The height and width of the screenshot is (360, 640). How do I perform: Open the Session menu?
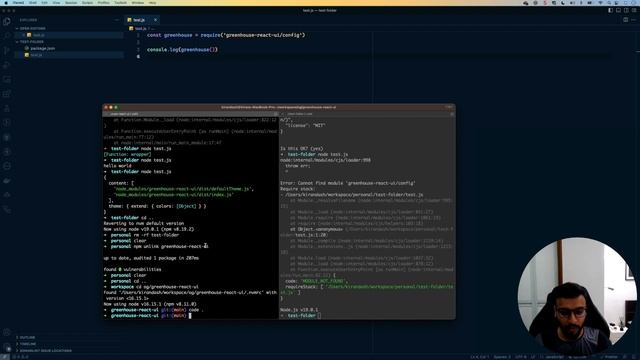point(71,2)
